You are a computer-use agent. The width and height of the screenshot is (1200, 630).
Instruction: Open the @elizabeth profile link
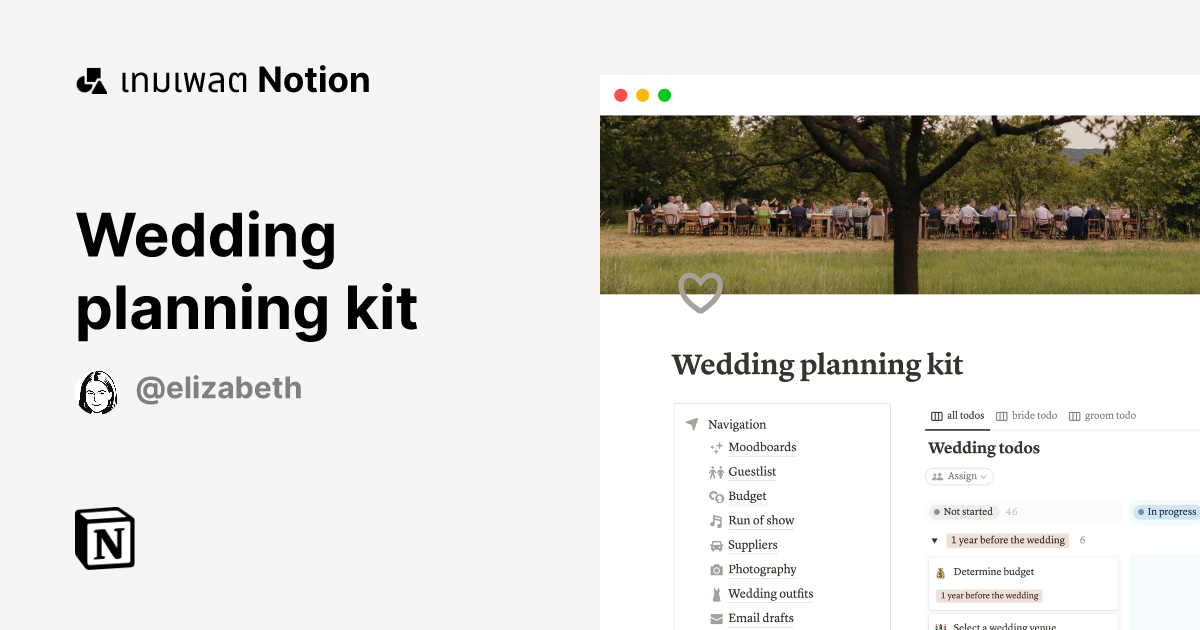[x=219, y=389]
